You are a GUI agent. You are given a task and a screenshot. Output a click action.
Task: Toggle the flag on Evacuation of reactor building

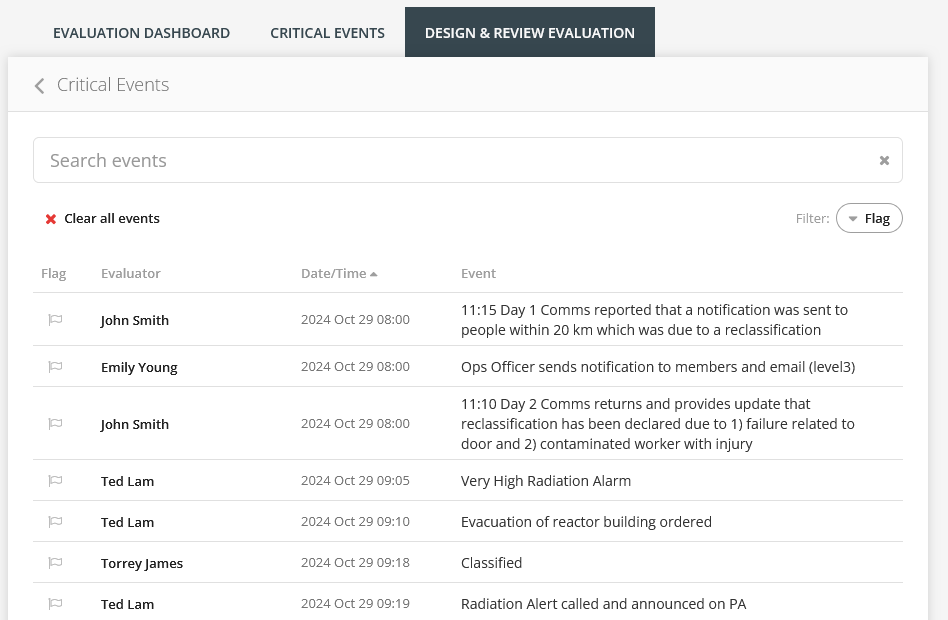[x=55, y=521]
